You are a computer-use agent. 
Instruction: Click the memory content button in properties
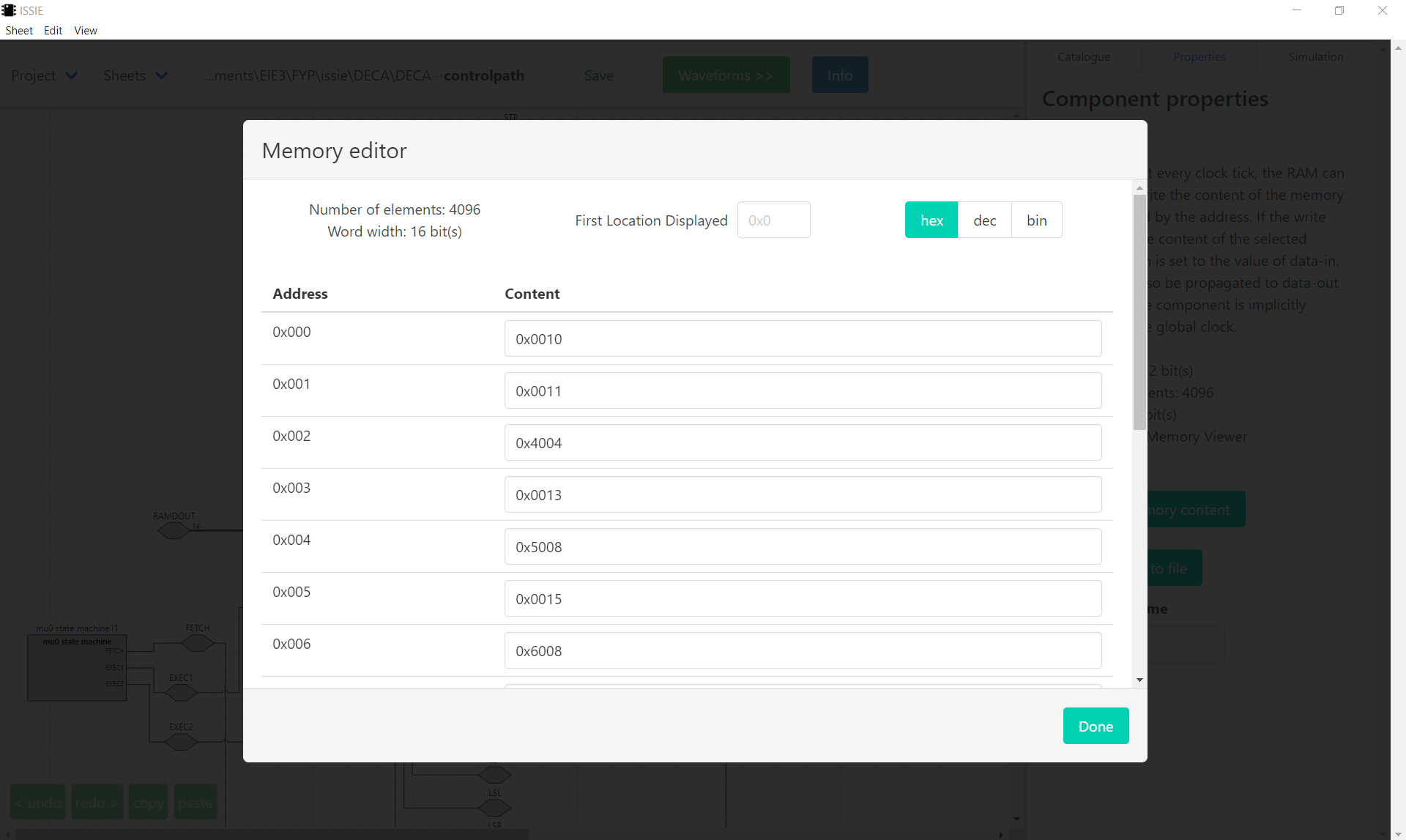pyautogui.click(x=1196, y=510)
